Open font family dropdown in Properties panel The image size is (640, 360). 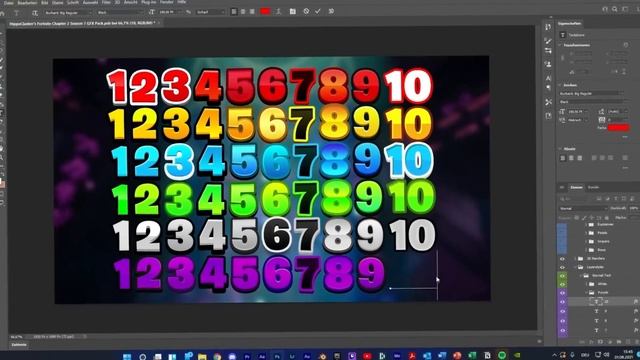coord(591,94)
